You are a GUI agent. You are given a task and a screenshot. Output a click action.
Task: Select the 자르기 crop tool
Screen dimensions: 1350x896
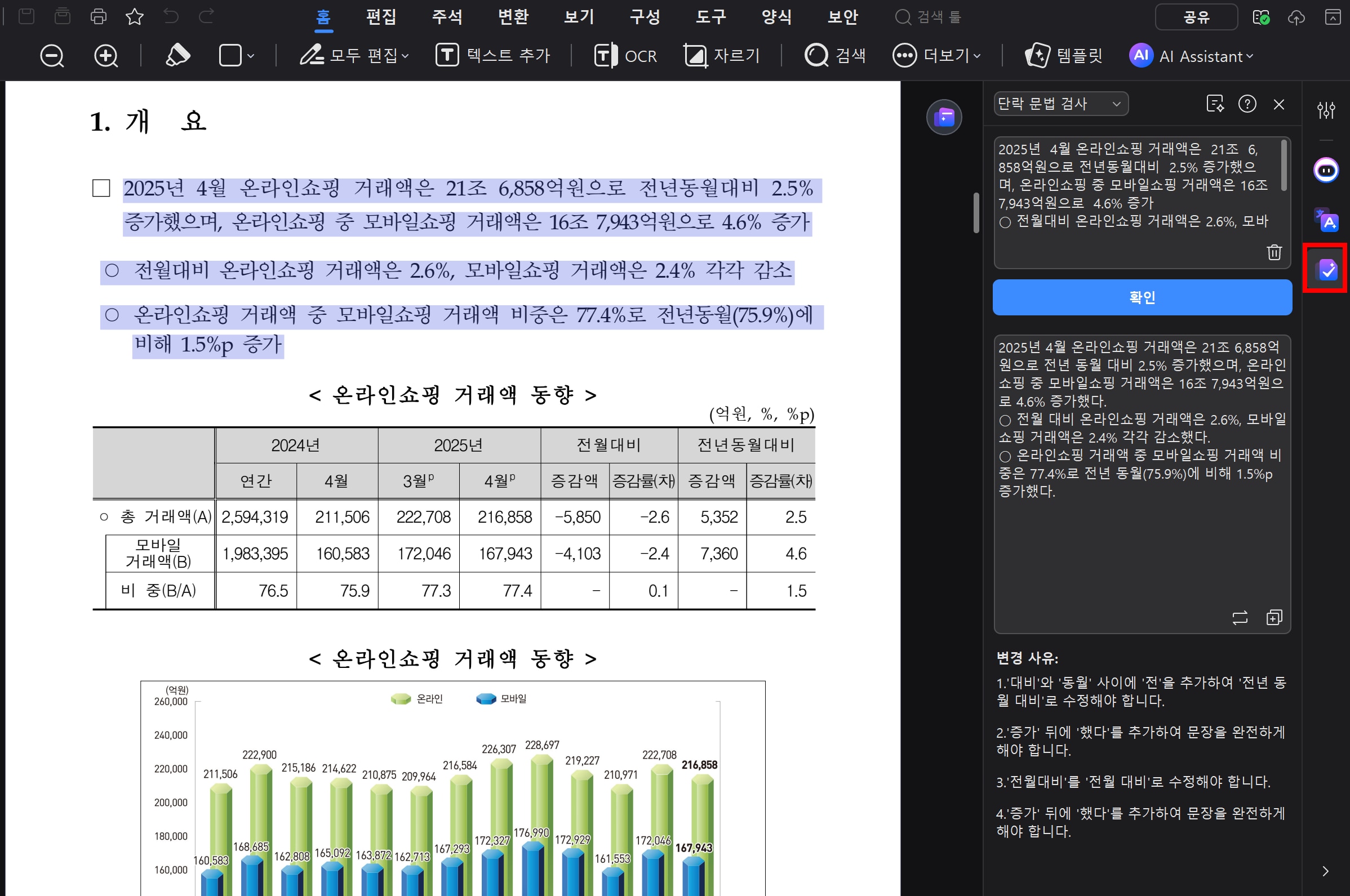pyautogui.click(x=721, y=55)
